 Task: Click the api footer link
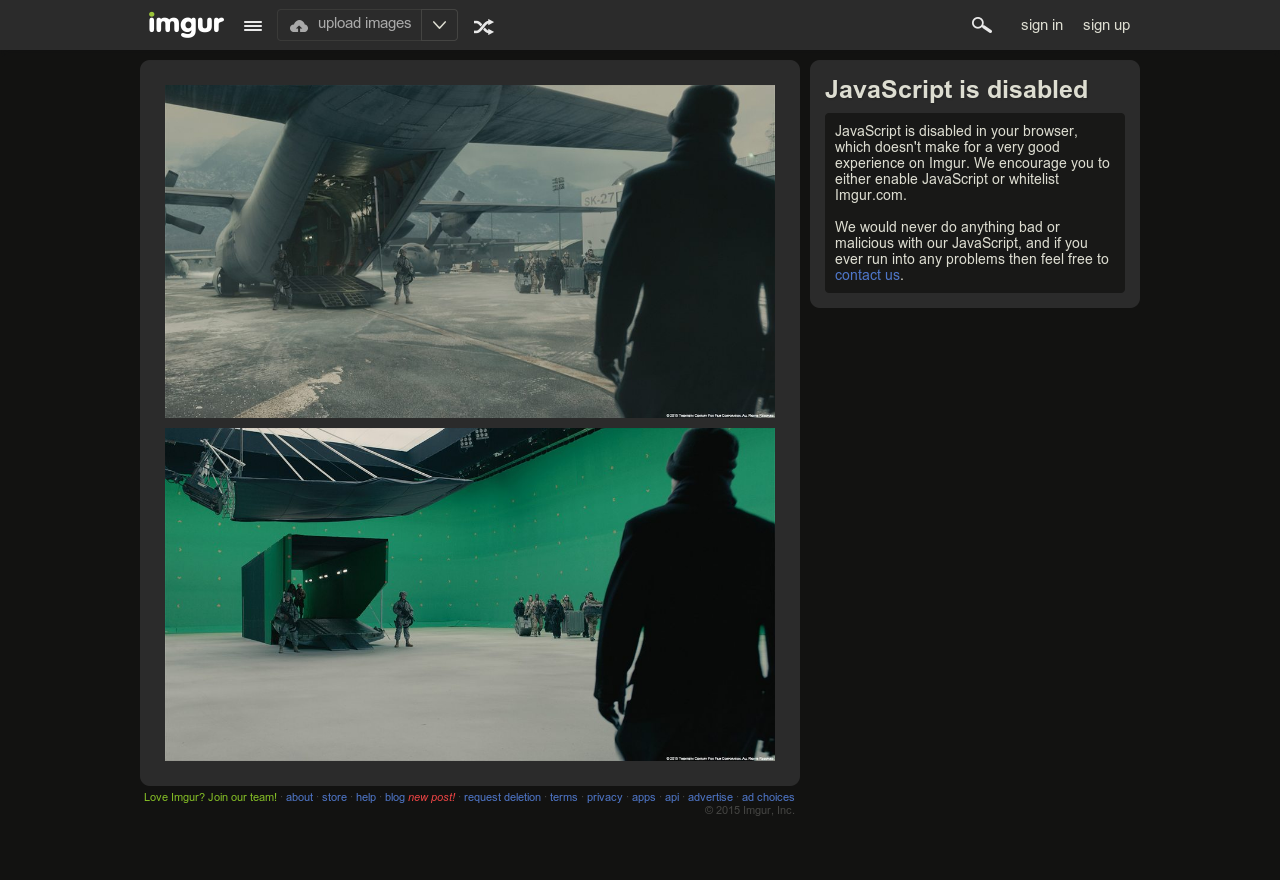pyautogui.click(x=672, y=797)
